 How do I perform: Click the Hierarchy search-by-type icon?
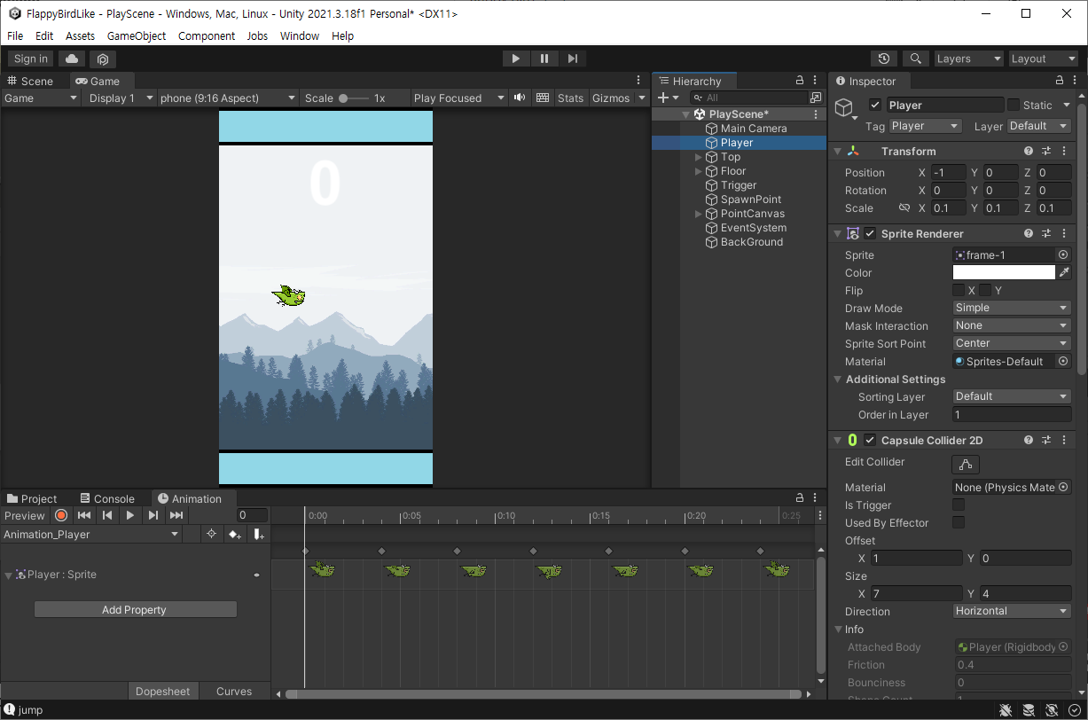816,98
